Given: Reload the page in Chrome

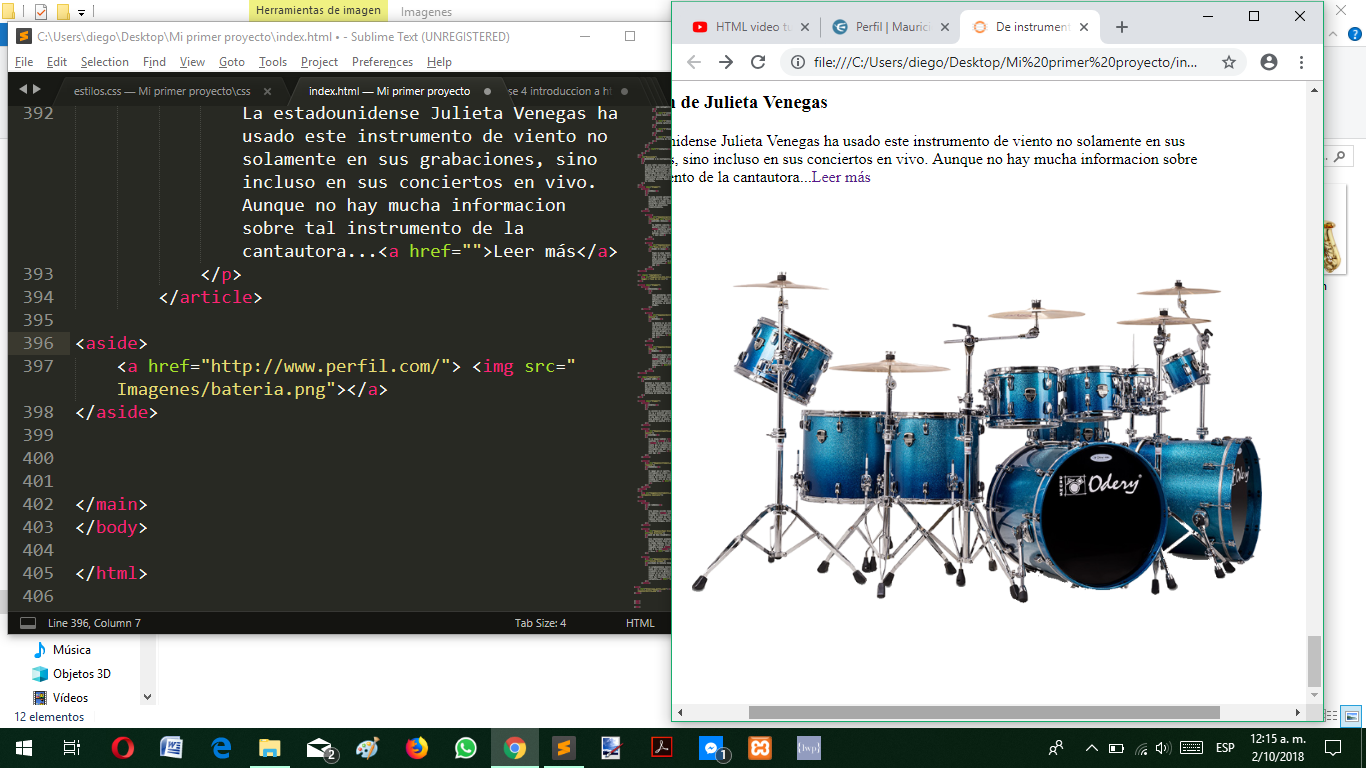Looking at the screenshot, I should [x=758, y=62].
